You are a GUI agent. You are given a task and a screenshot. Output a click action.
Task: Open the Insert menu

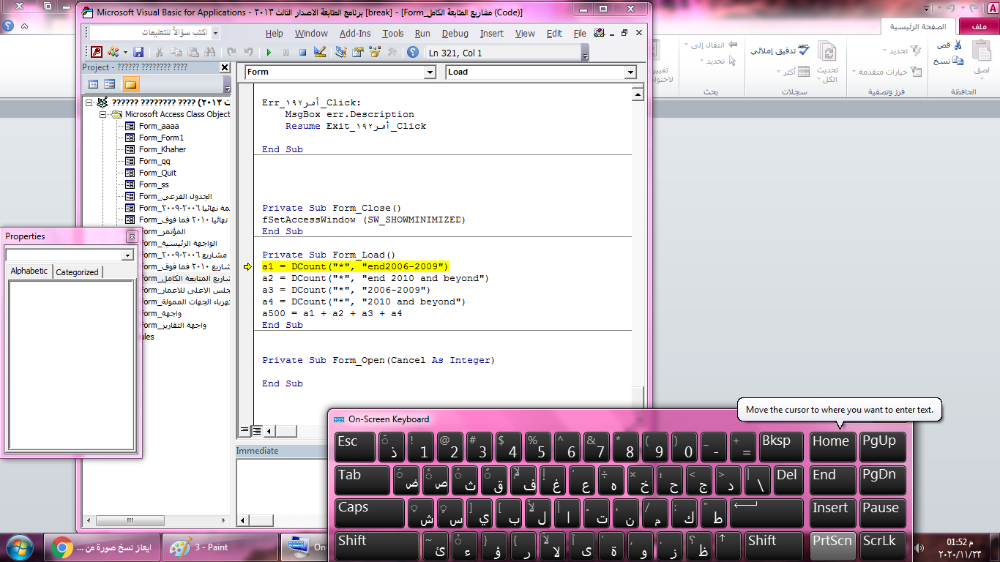[491, 33]
